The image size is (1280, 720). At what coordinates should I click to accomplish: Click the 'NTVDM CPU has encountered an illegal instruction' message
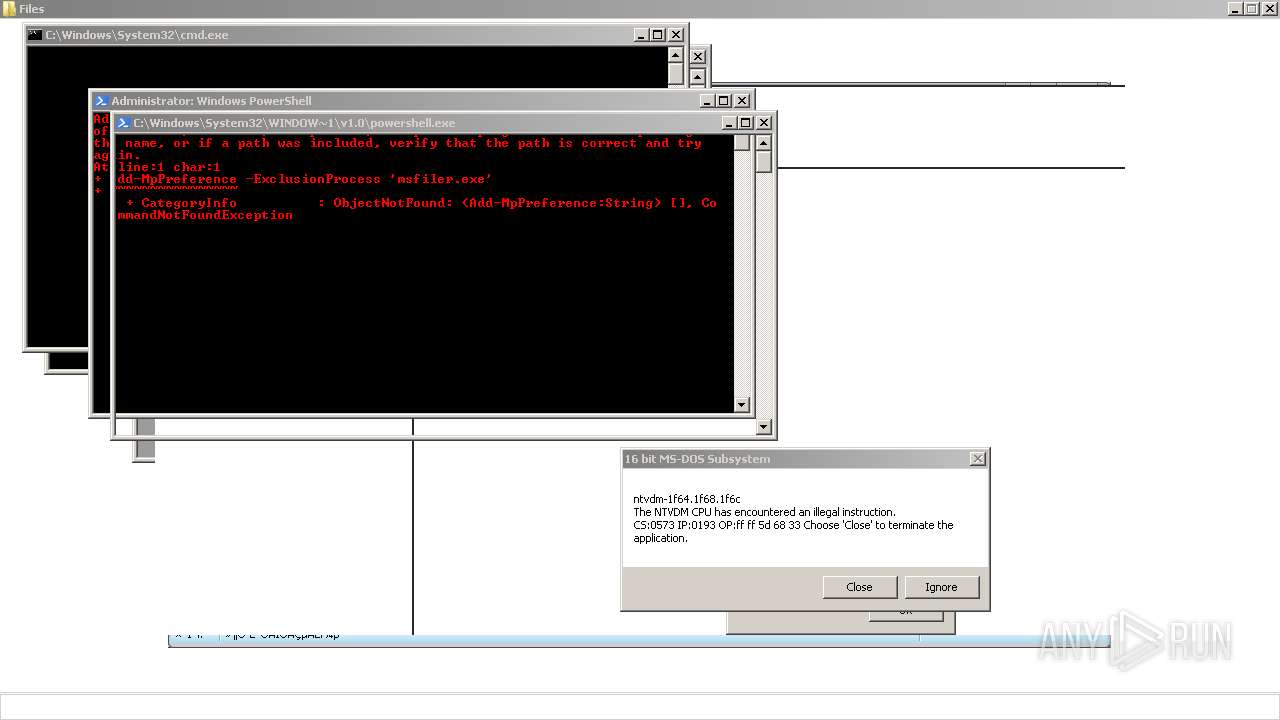[764, 512]
